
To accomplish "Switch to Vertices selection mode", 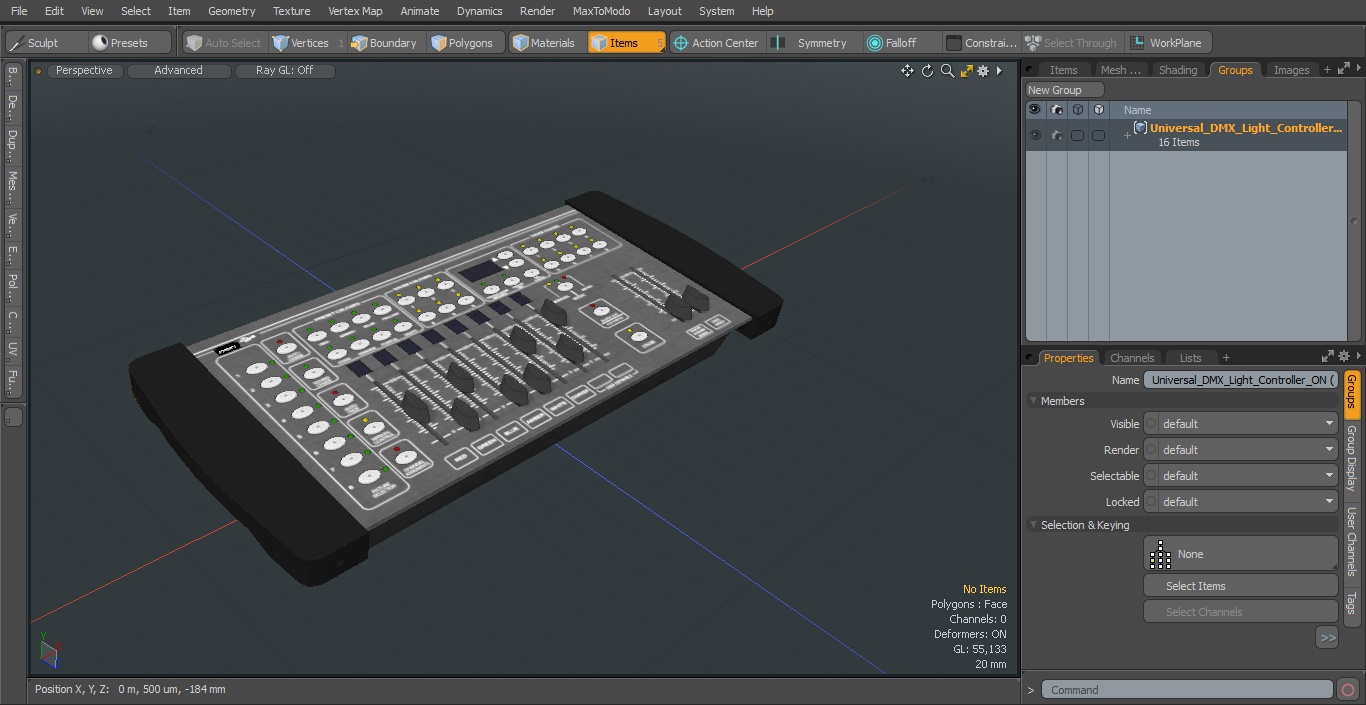I will (x=308, y=43).
